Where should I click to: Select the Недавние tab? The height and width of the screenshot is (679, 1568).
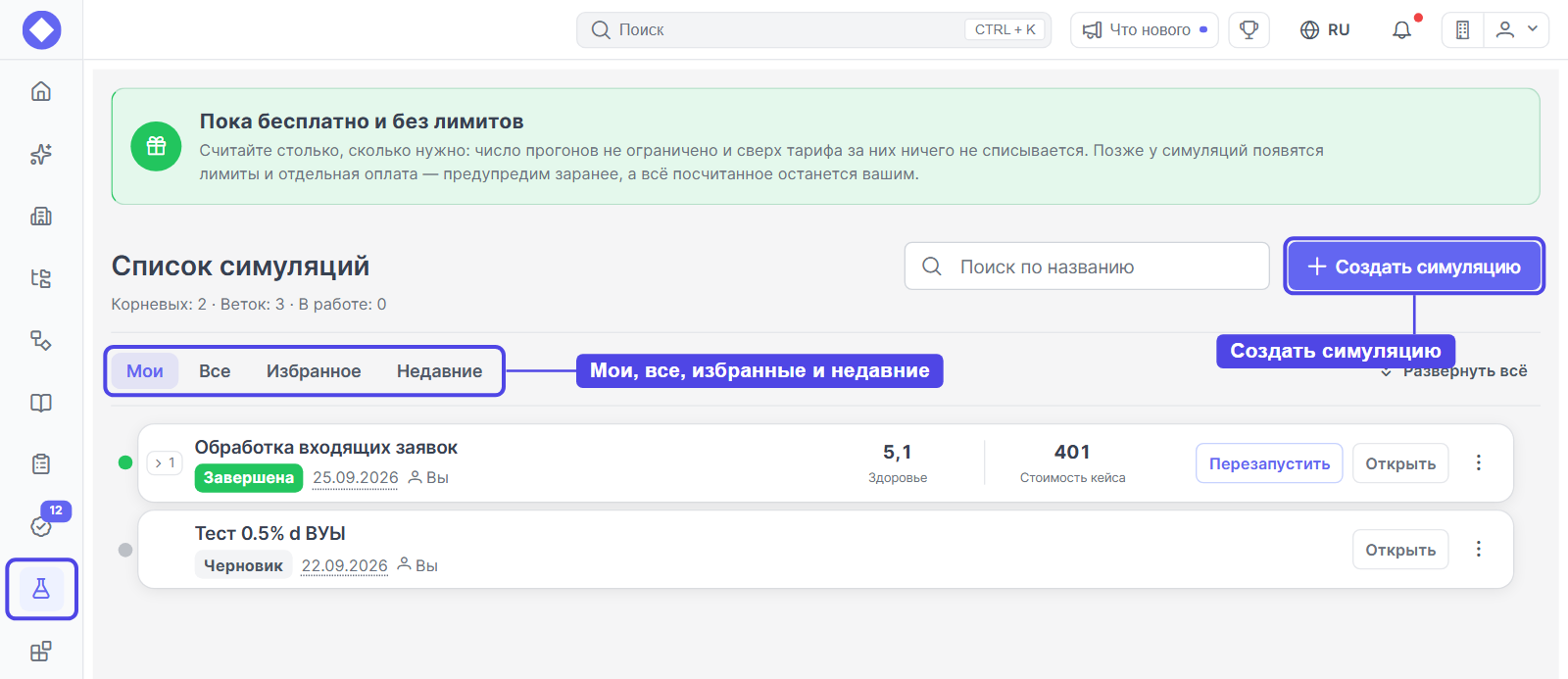pyautogui.click(x=439, y=370)
